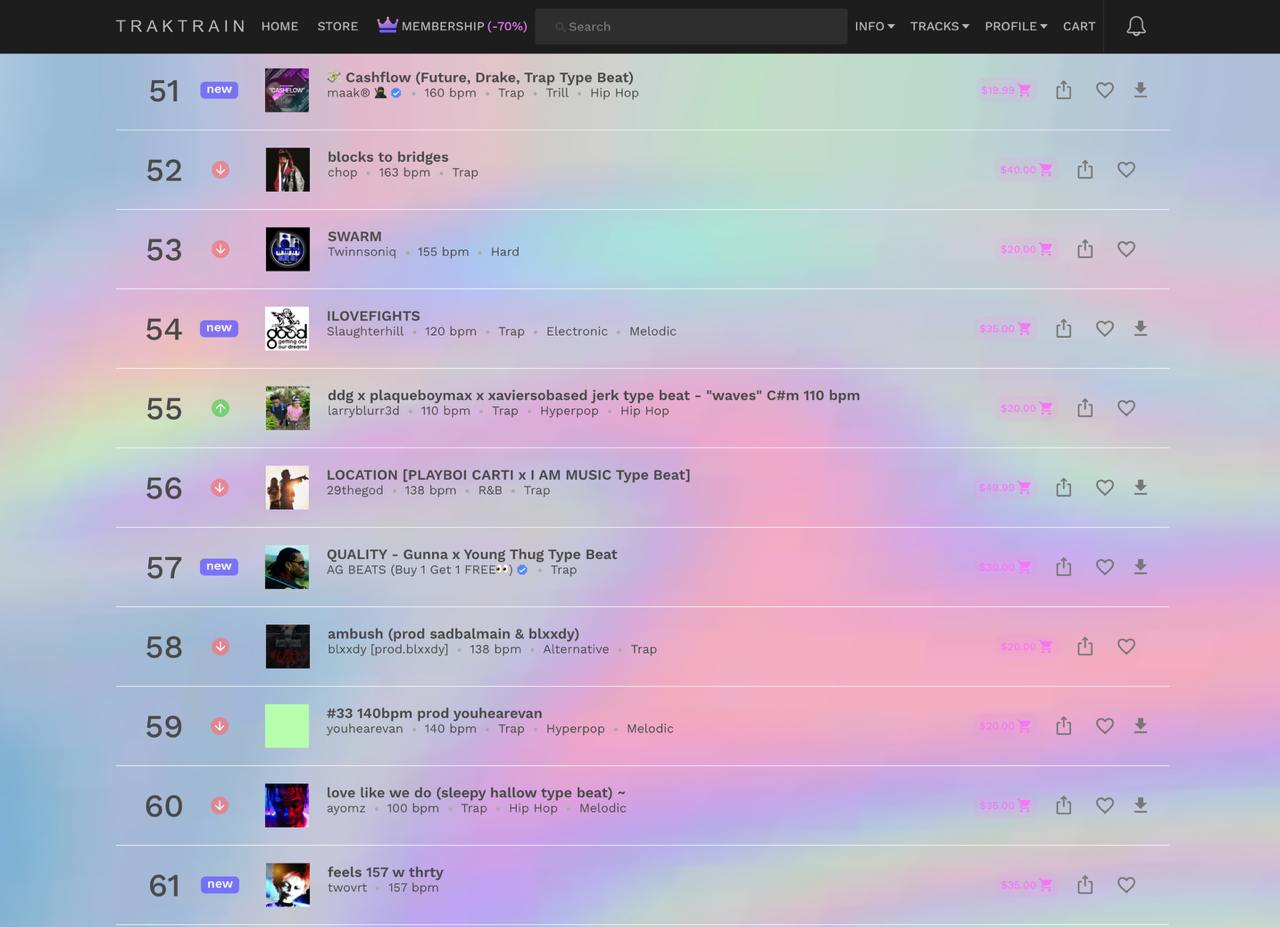Download the ILOVEFIGHTS beat
The width and height of the screenshot is (1280, 927).
click(1140, 328)
